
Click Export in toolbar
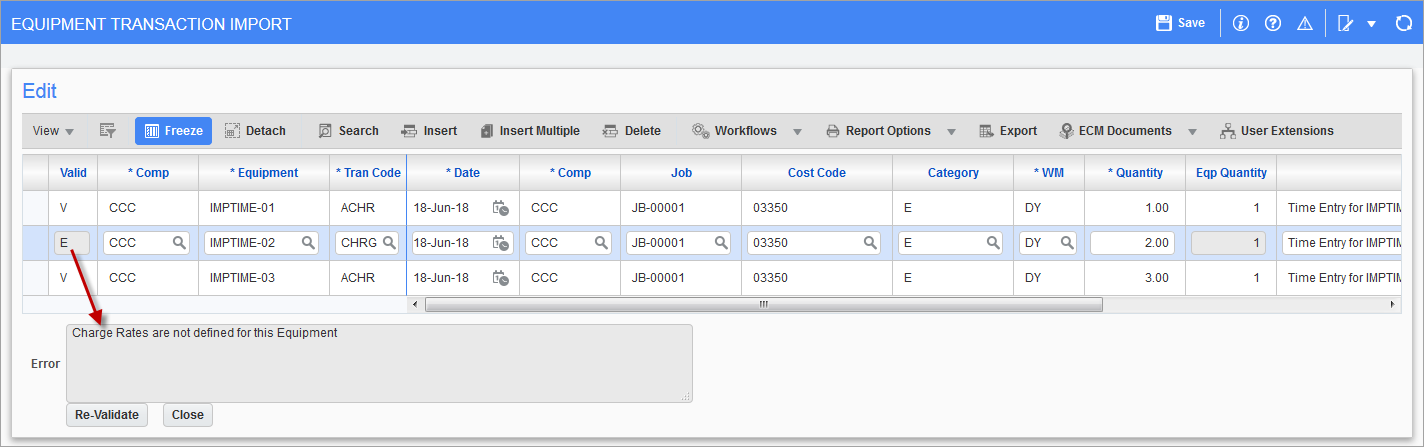point(1007,131)
